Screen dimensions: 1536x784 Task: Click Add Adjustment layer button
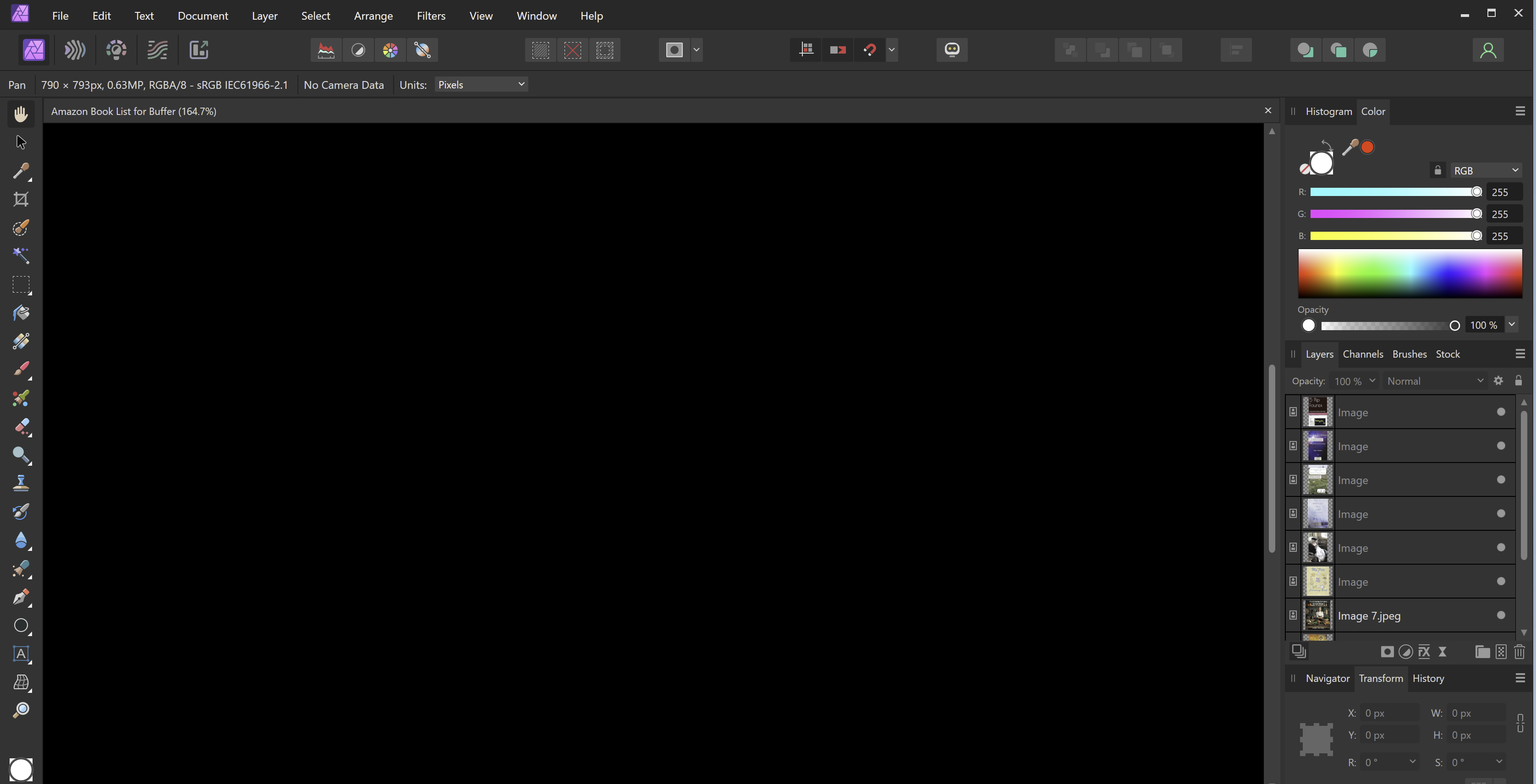click(1405, 652)
